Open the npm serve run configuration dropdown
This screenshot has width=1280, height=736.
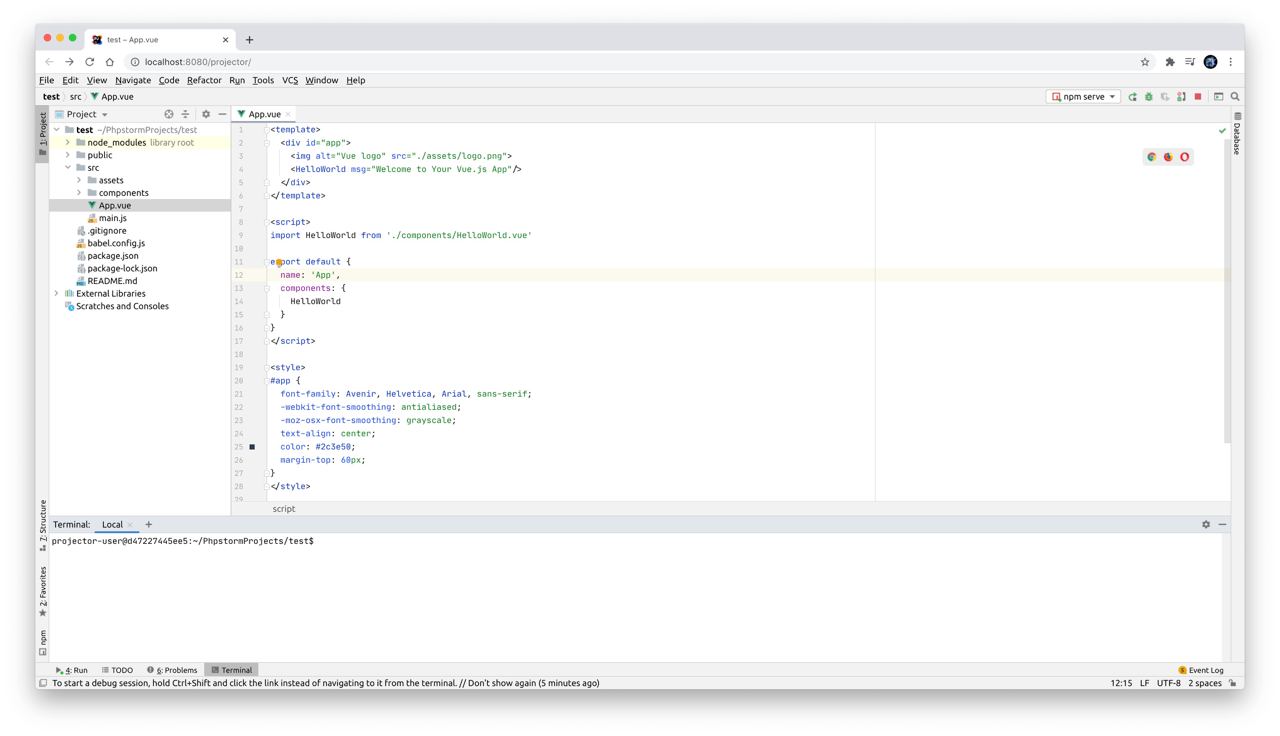(1084, 97)
